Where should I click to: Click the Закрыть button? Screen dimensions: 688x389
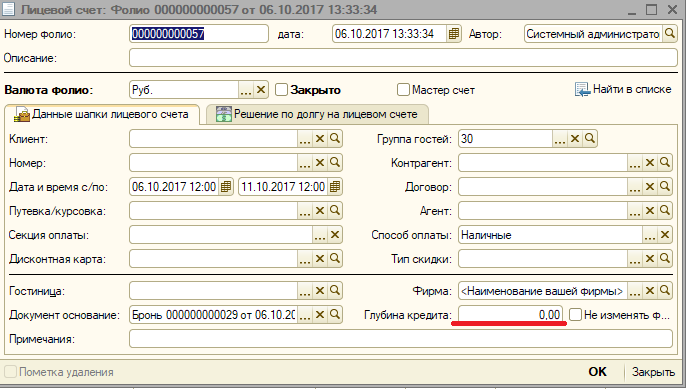pyautogui.click(x=653, y=372)
